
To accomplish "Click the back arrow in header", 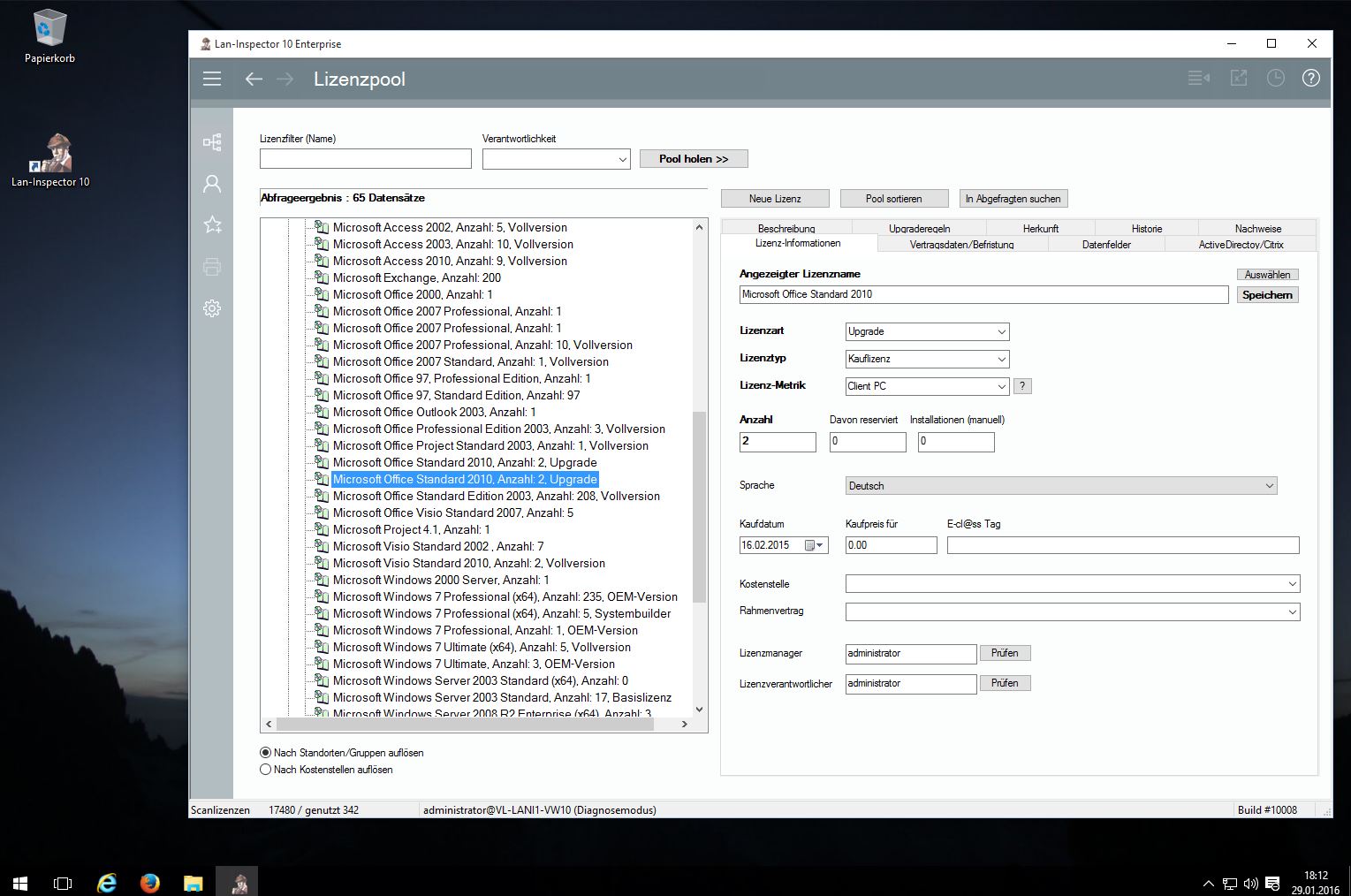I will pyautogui.click(x=254, y=79).
